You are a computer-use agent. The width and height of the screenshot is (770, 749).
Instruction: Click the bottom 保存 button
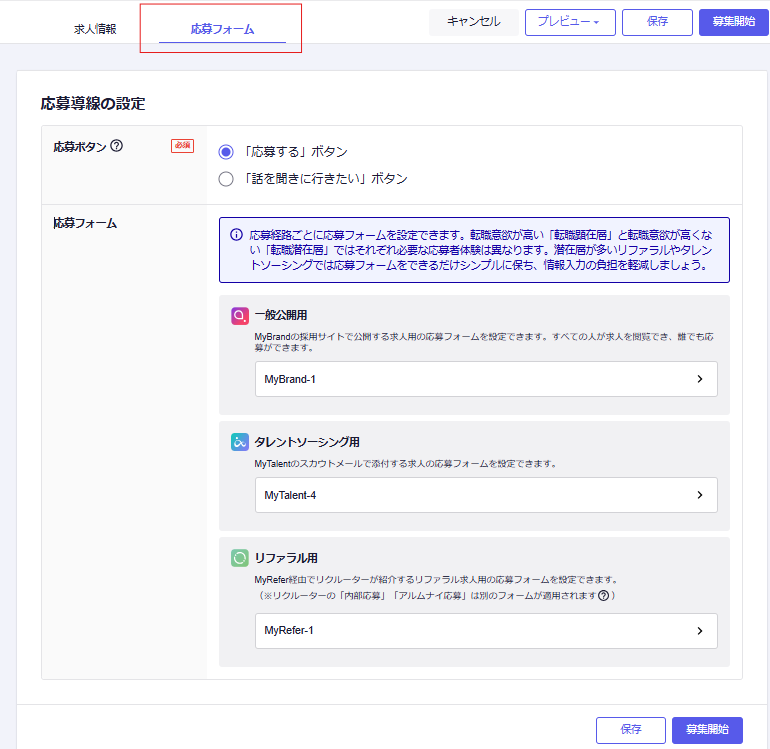coord(630,730)
